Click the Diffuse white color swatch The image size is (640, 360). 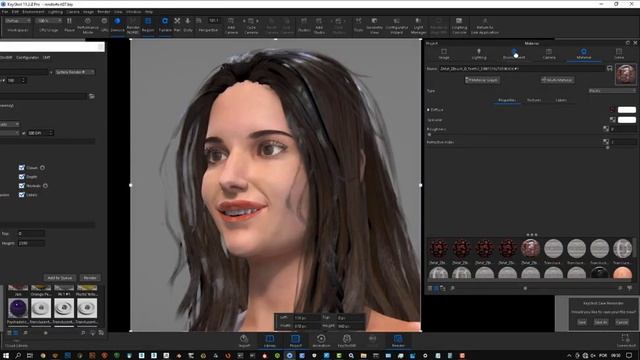point(627,109)
